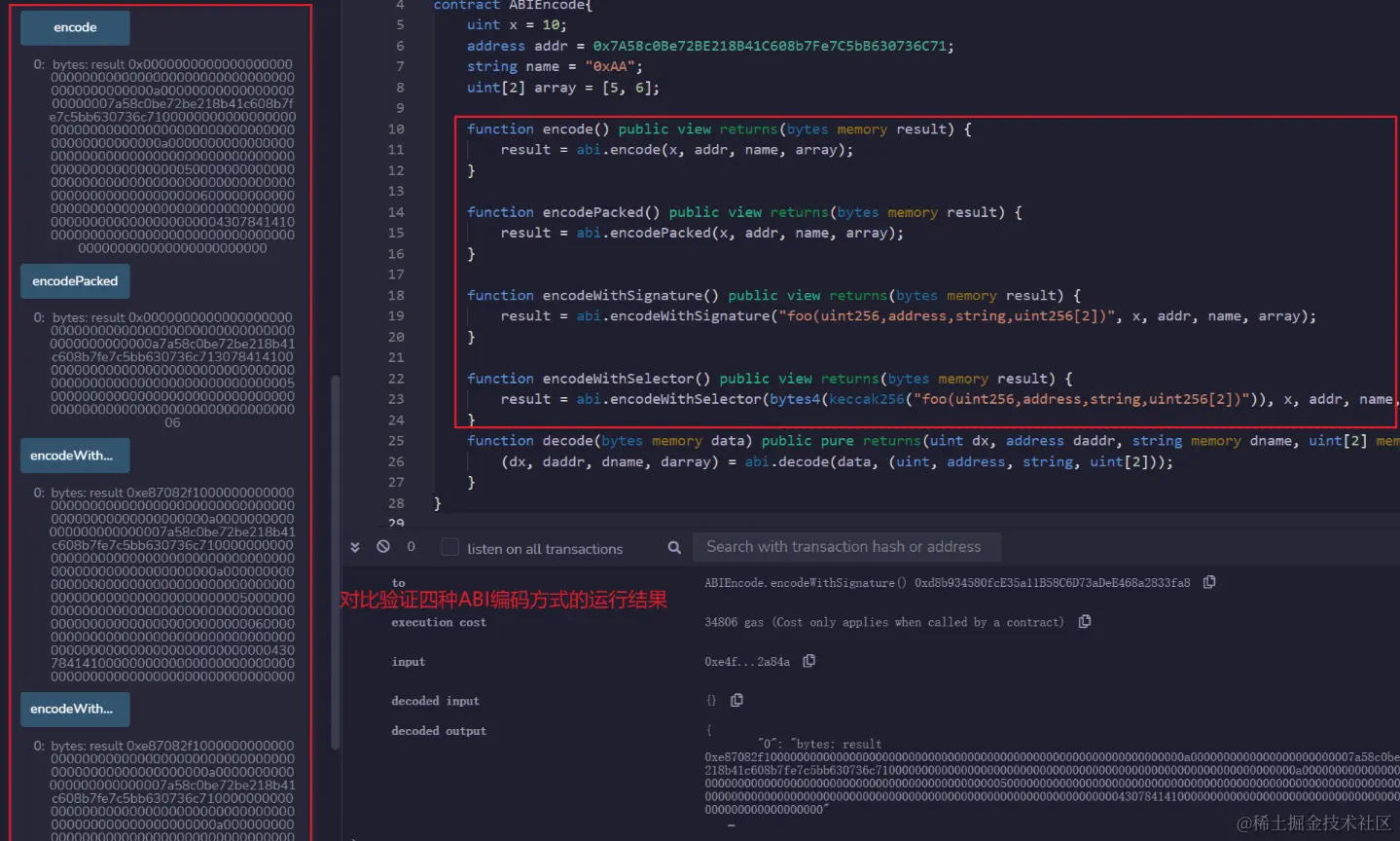Click the 'function encodeWithSelector()' declaration line
The image size is (1400, 841).
[770, 379]
